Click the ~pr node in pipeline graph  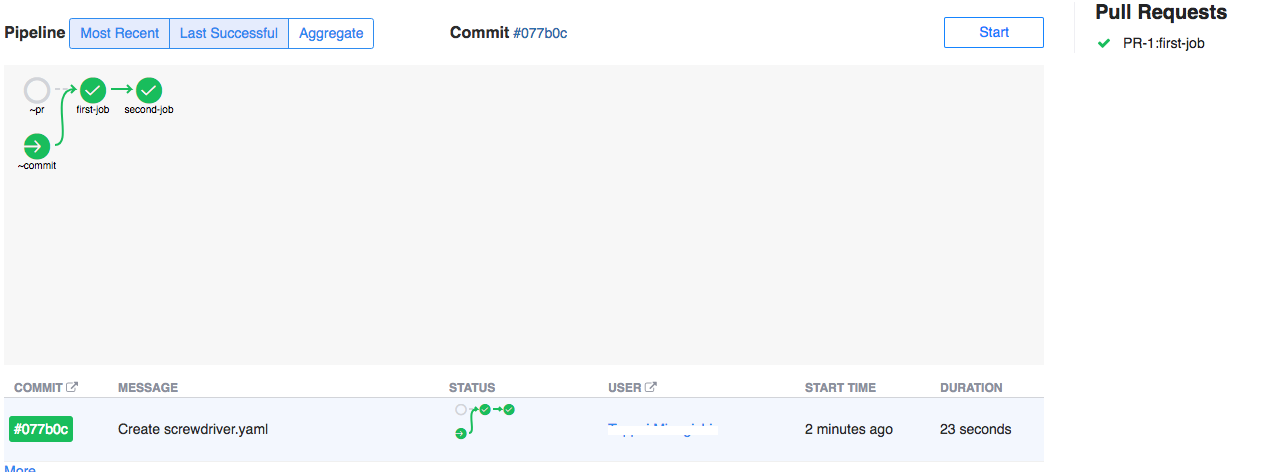tap(37, 91)
